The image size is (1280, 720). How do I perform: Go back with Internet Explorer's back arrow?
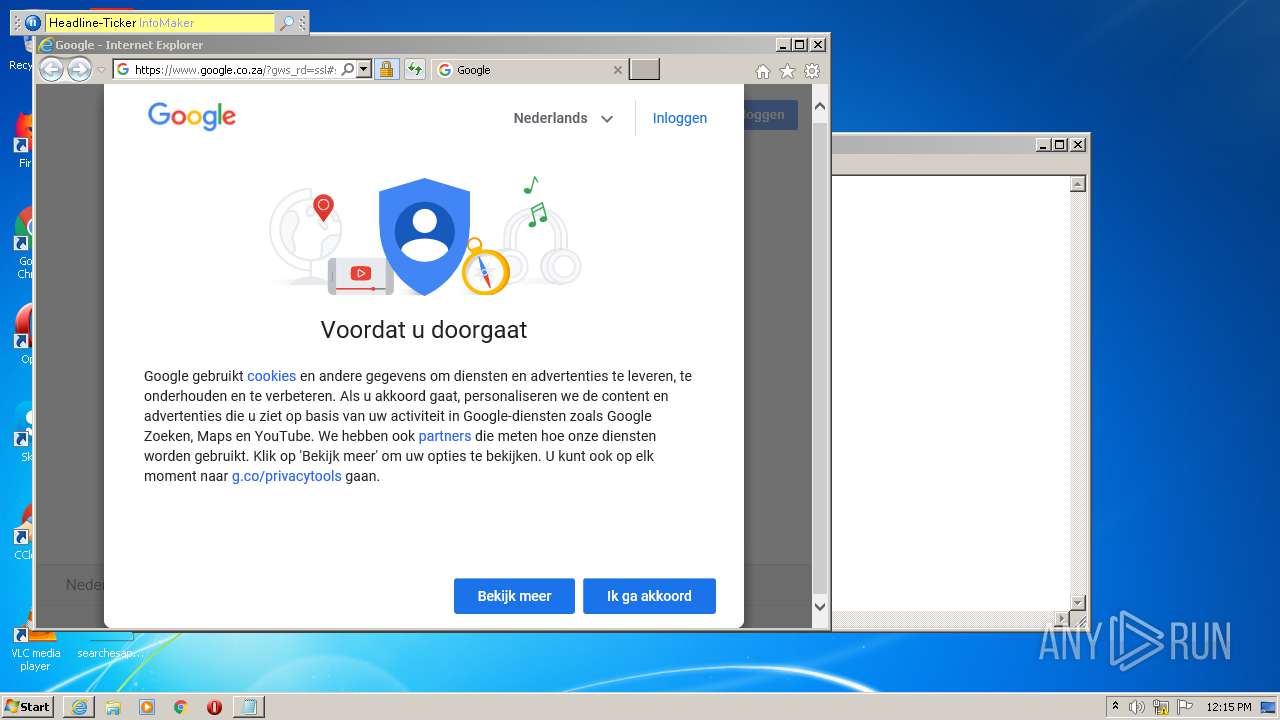(x=51, y=70)
